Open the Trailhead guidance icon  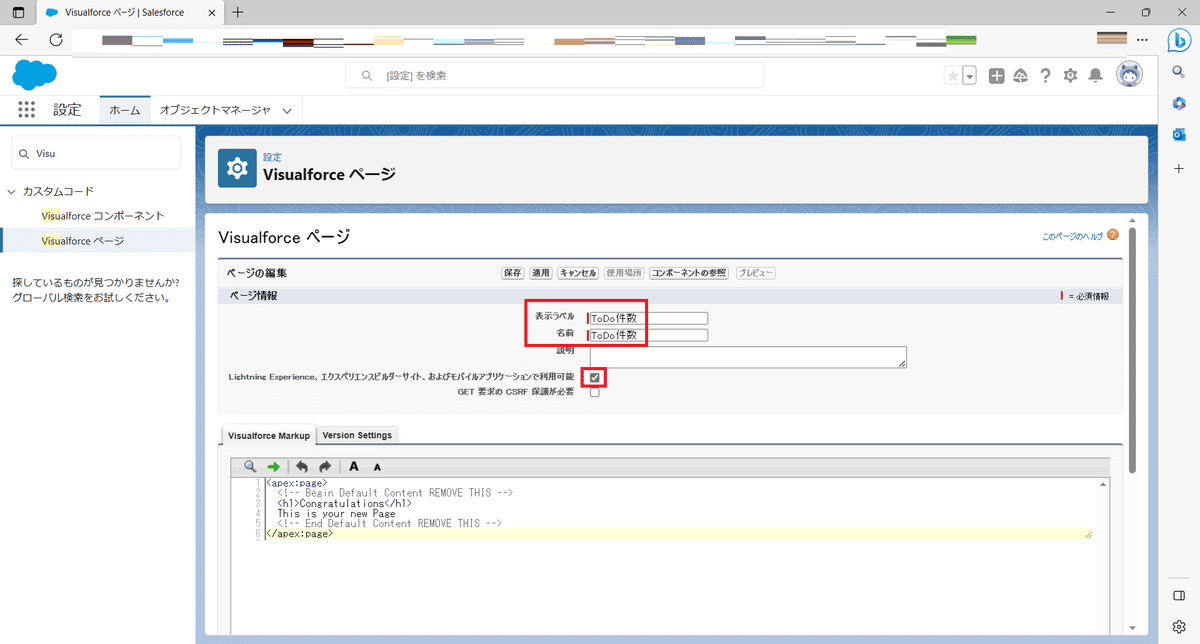(1021, 76)
